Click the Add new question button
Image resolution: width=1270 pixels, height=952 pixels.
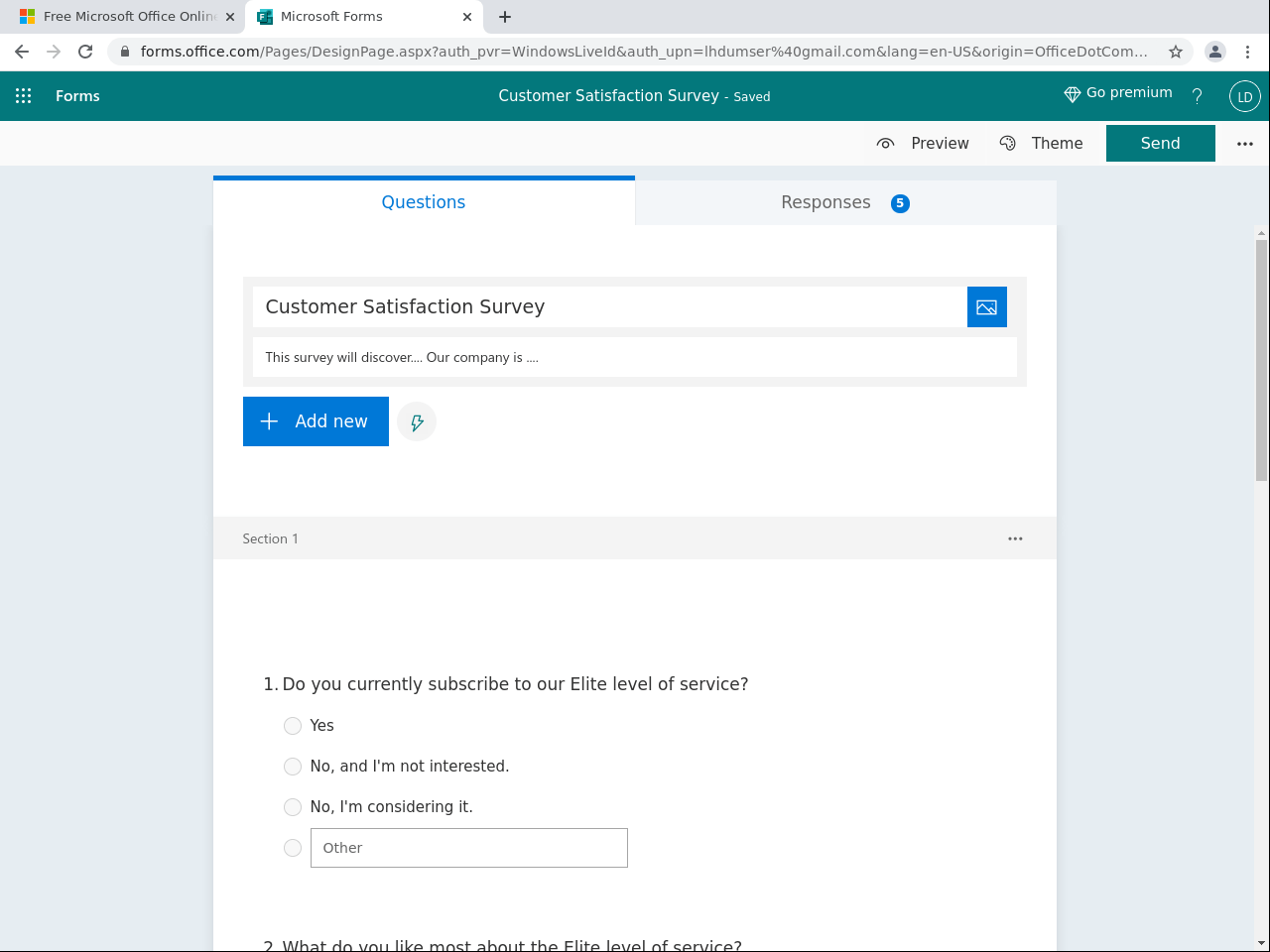click(x=316, y=420)
